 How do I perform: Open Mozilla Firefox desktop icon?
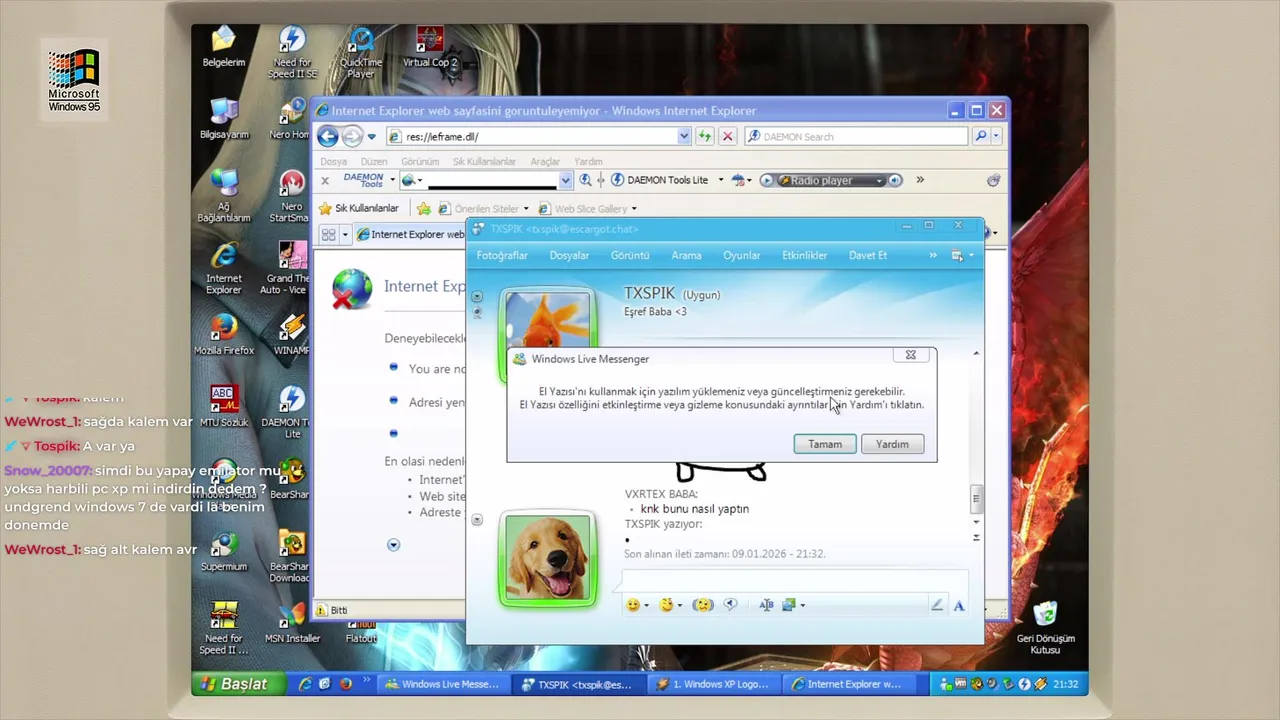[x=224, y=335]
